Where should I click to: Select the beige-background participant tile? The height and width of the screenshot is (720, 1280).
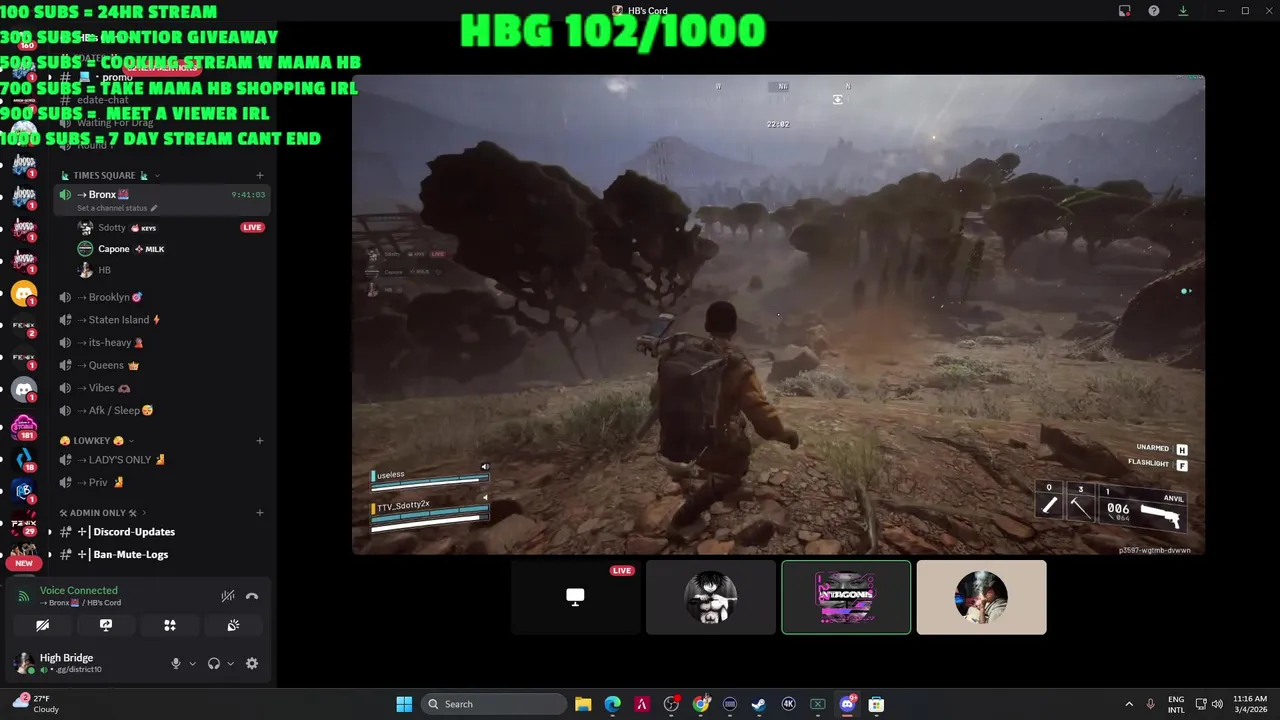981,597
